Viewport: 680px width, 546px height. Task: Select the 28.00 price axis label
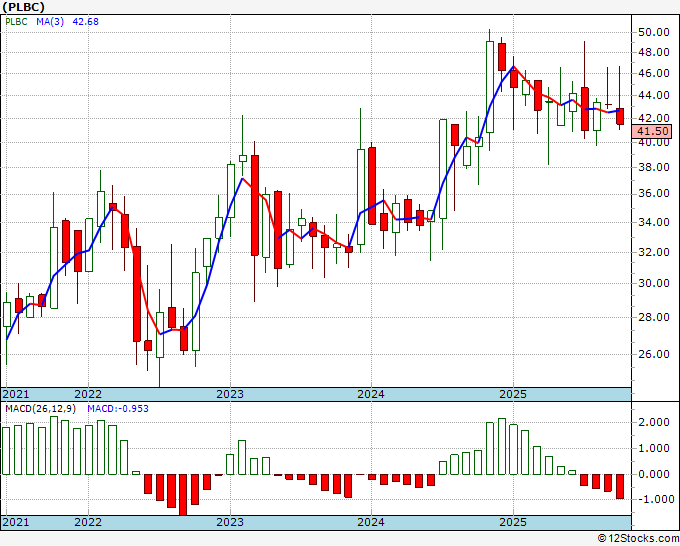[x=653, y=317]
